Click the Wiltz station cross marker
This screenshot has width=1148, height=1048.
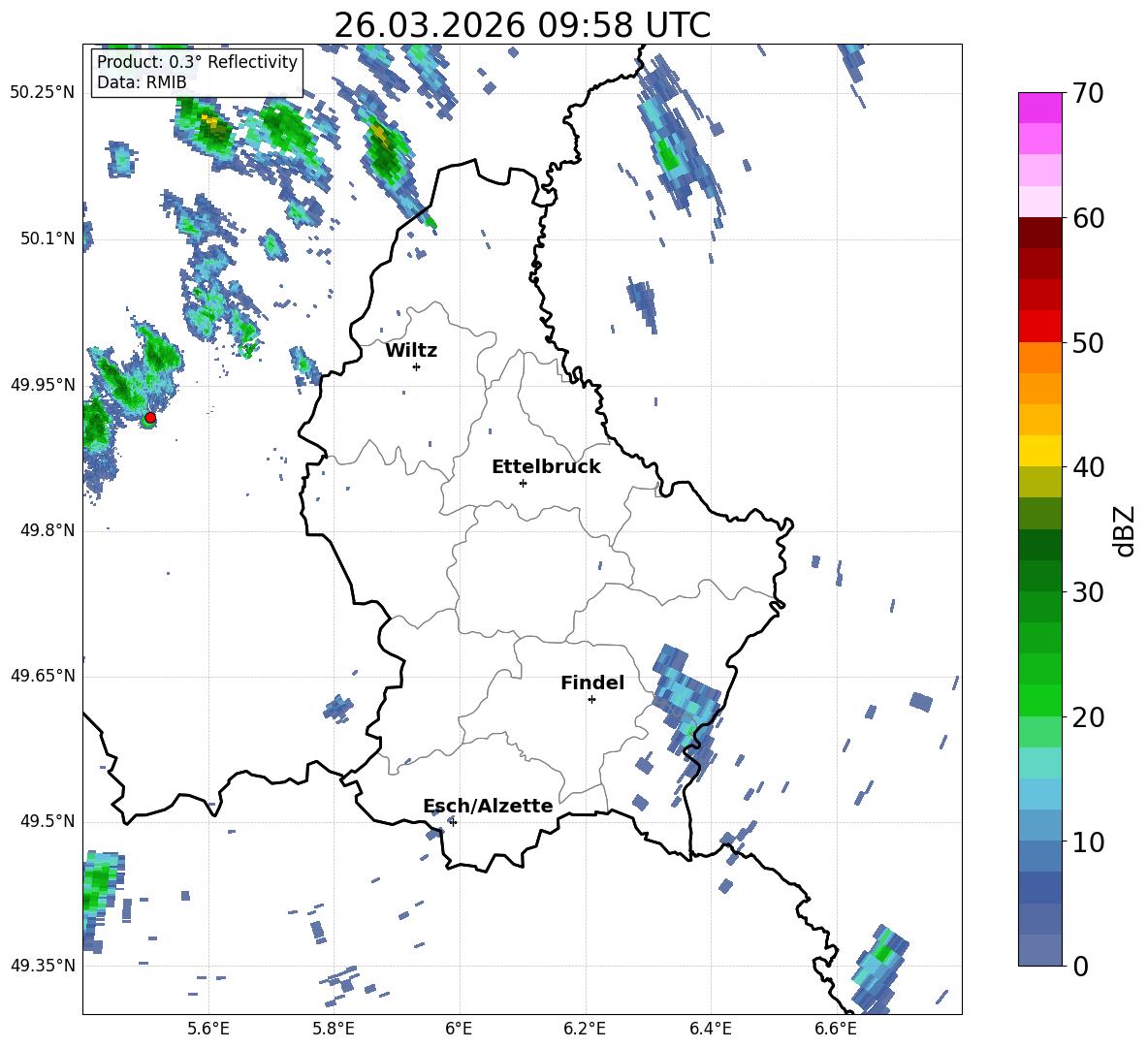[417, 366]
